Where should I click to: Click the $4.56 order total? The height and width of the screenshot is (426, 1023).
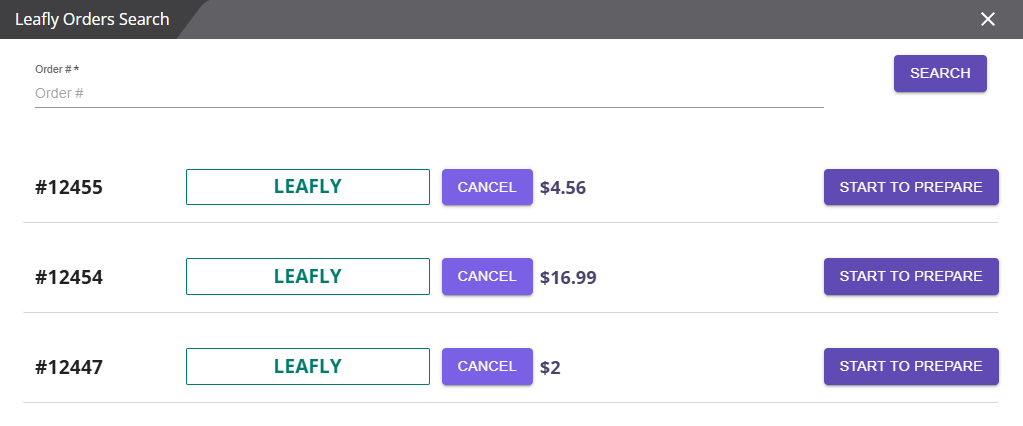coord(562,187)
